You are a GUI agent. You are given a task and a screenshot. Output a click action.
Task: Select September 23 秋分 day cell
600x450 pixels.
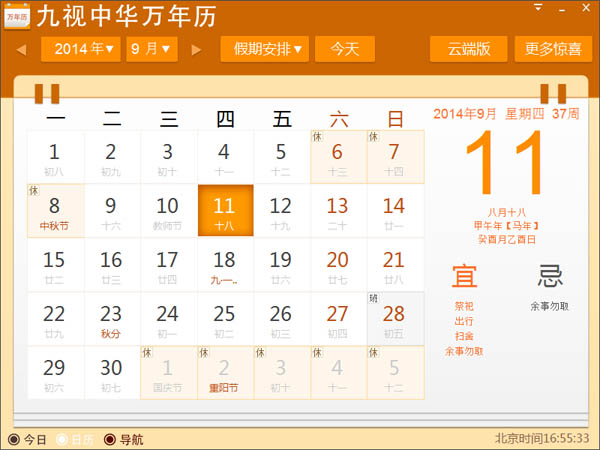pos(111,318)
